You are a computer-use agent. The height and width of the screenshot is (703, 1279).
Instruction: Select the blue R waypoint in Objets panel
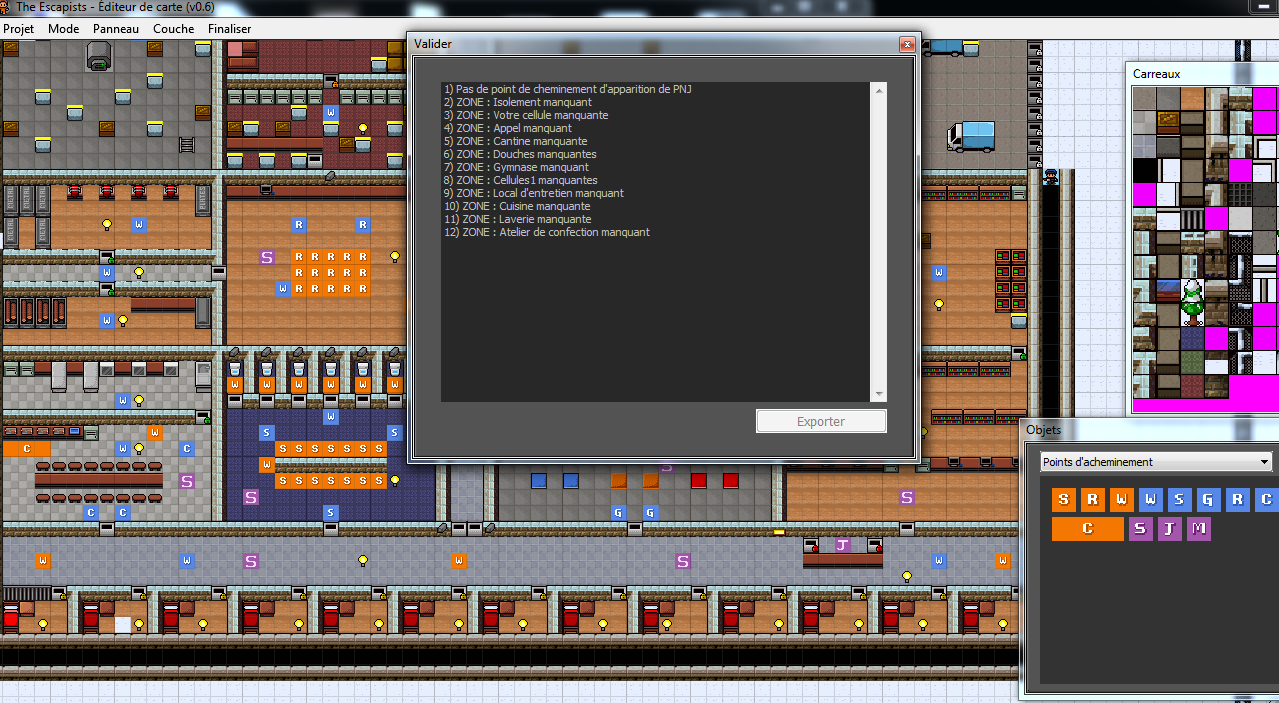pos(1237,499)
